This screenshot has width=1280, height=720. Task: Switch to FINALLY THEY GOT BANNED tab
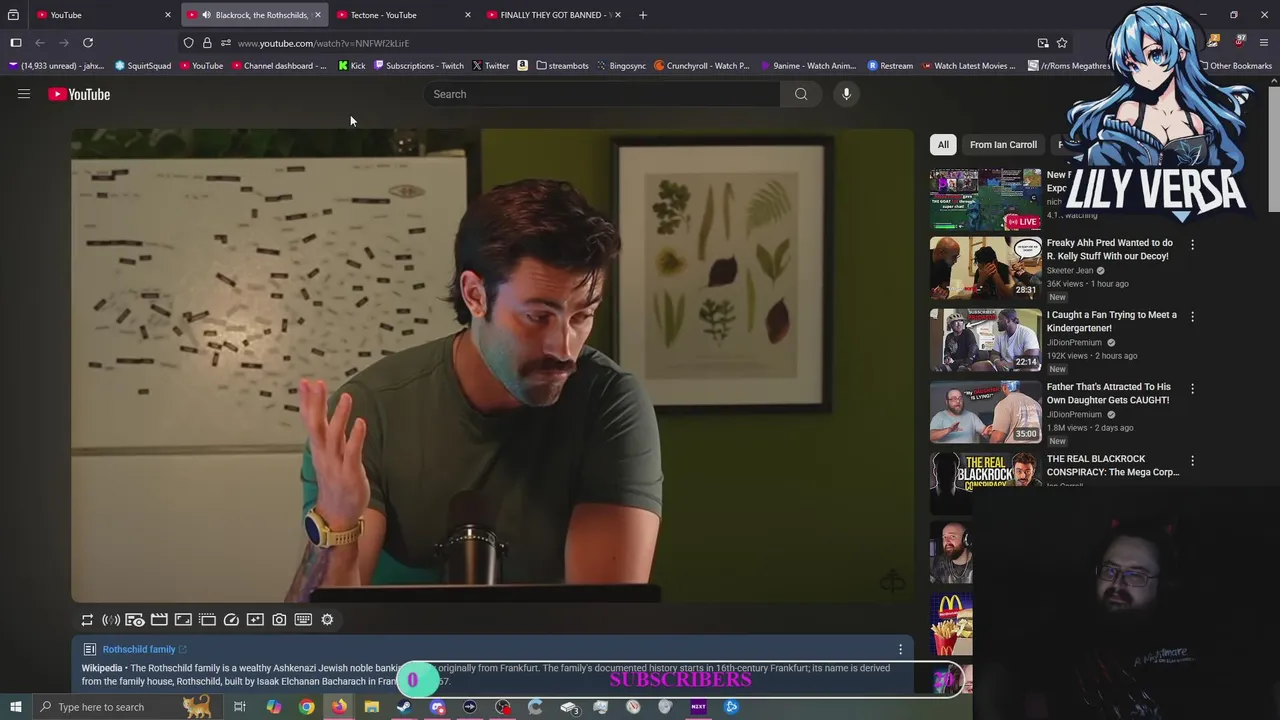pos(554,15)
